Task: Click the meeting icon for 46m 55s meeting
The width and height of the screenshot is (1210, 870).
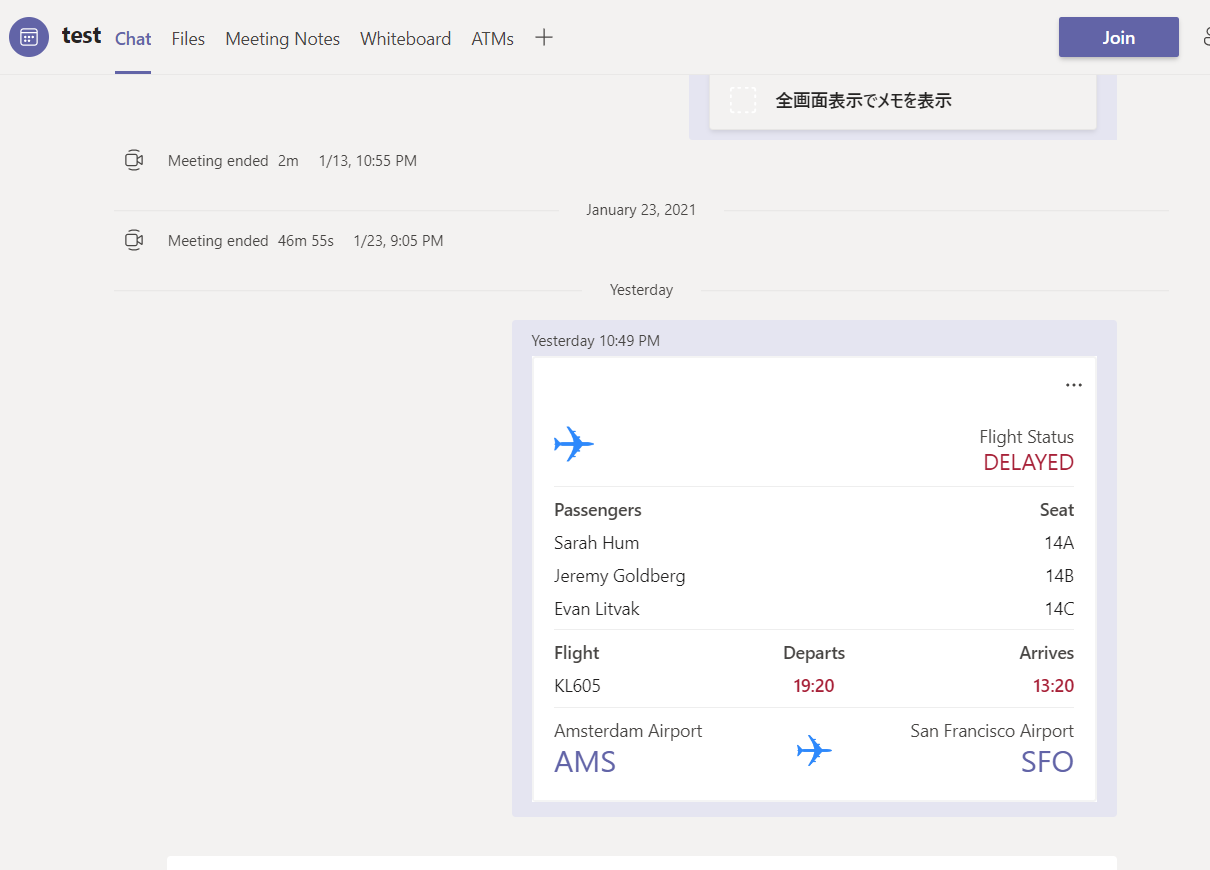Action: tap(134, 240)
